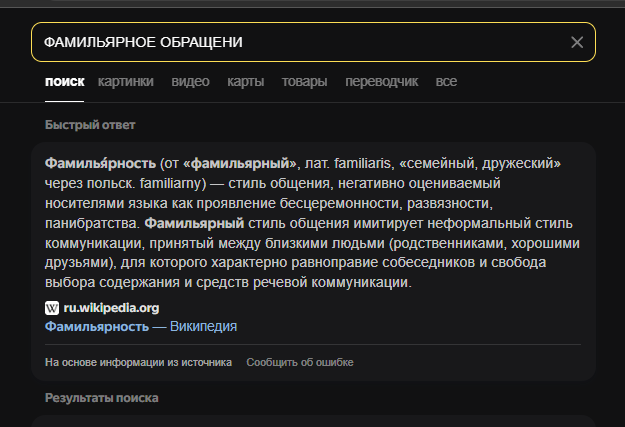
Task: Open the видео tab
Action: pos(191,81)
